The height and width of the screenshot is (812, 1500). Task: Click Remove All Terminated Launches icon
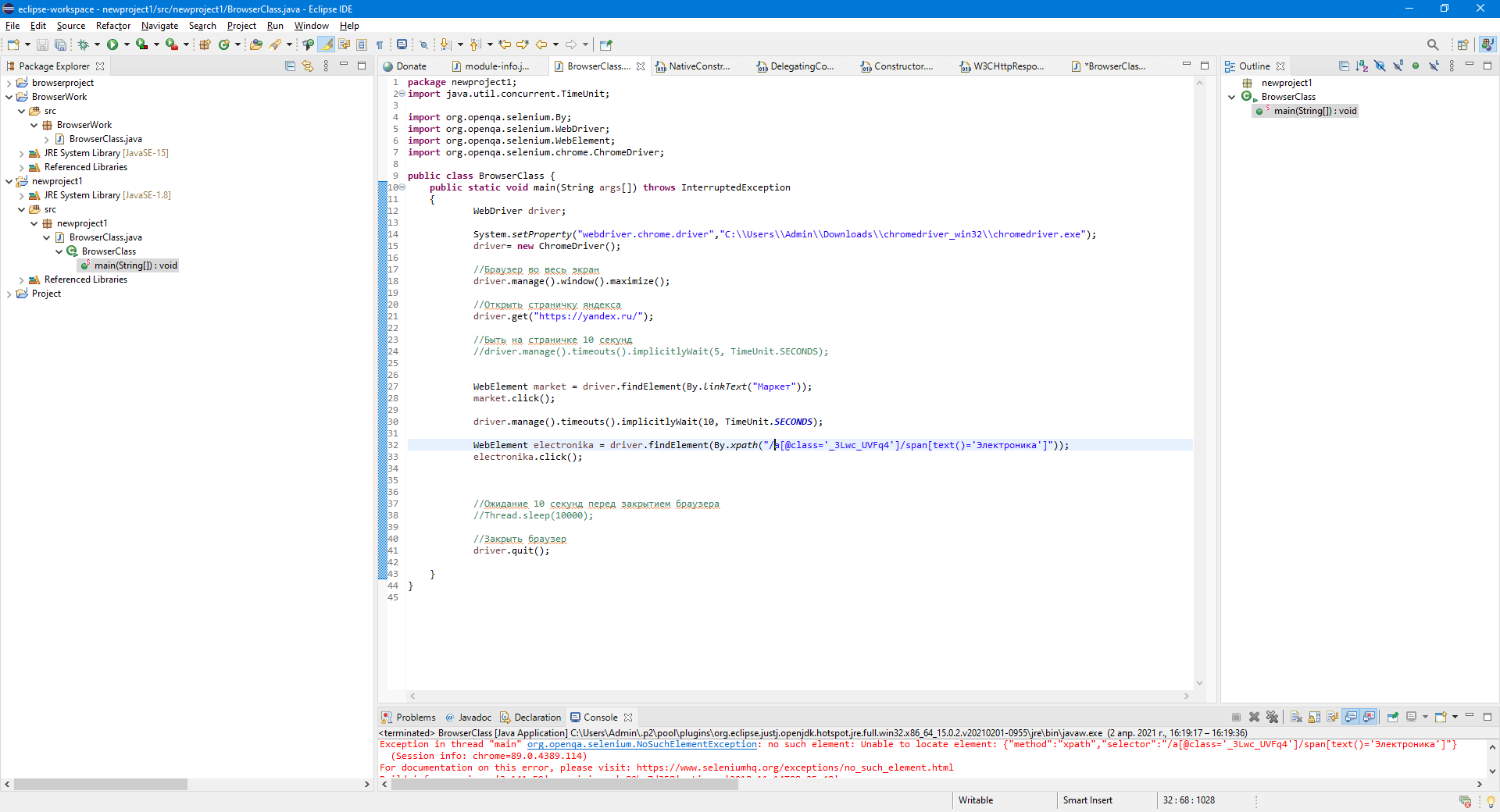click(1272, 717)
